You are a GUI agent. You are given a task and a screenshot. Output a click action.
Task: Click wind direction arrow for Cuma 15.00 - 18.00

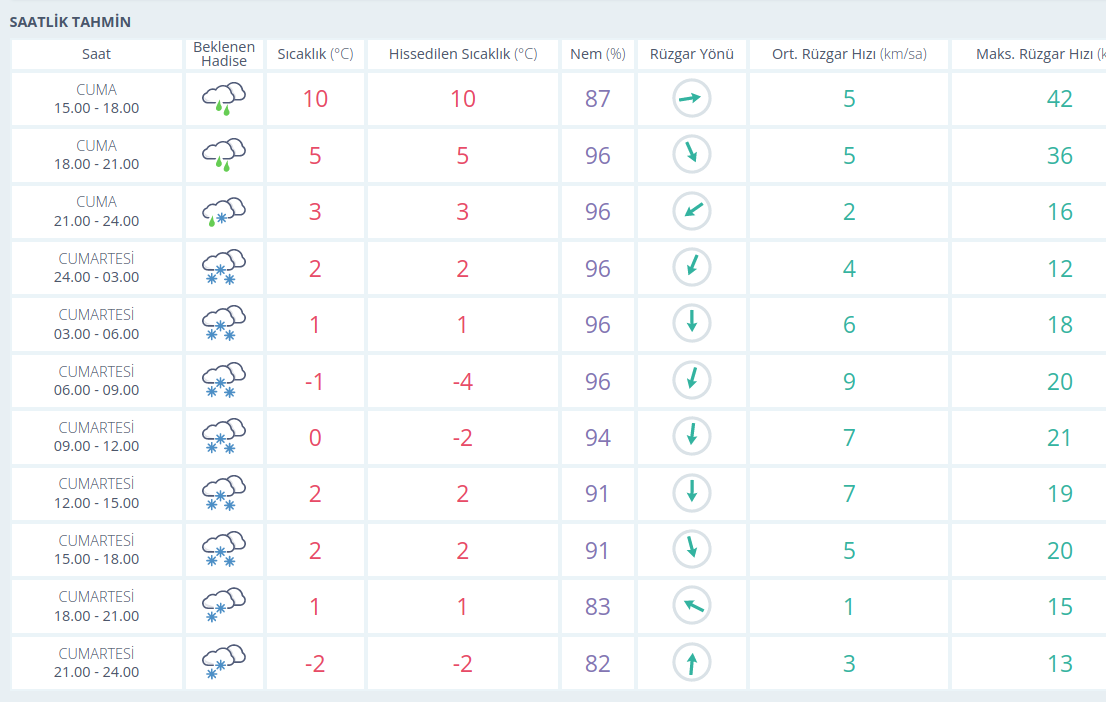click(691, 99)
